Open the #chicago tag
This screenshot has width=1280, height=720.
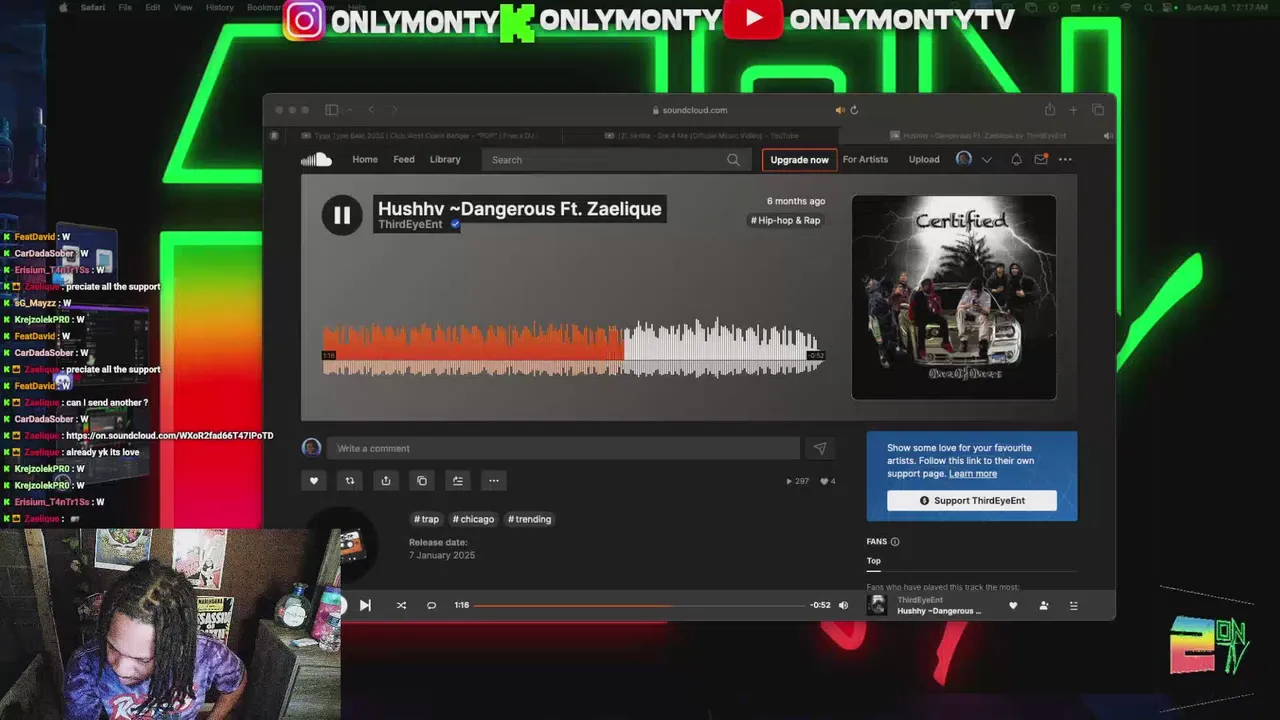coord(473,519)
